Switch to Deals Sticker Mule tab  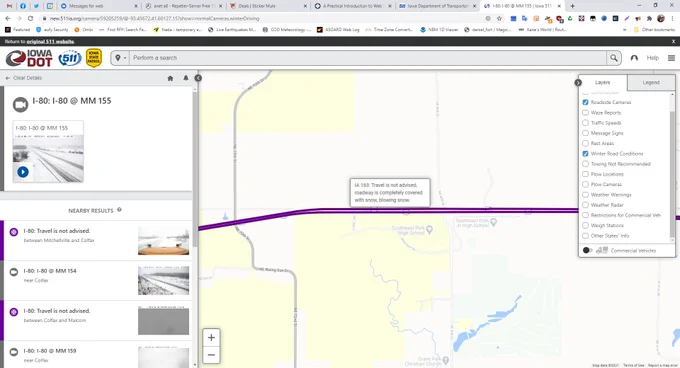(x=268, y=6)
